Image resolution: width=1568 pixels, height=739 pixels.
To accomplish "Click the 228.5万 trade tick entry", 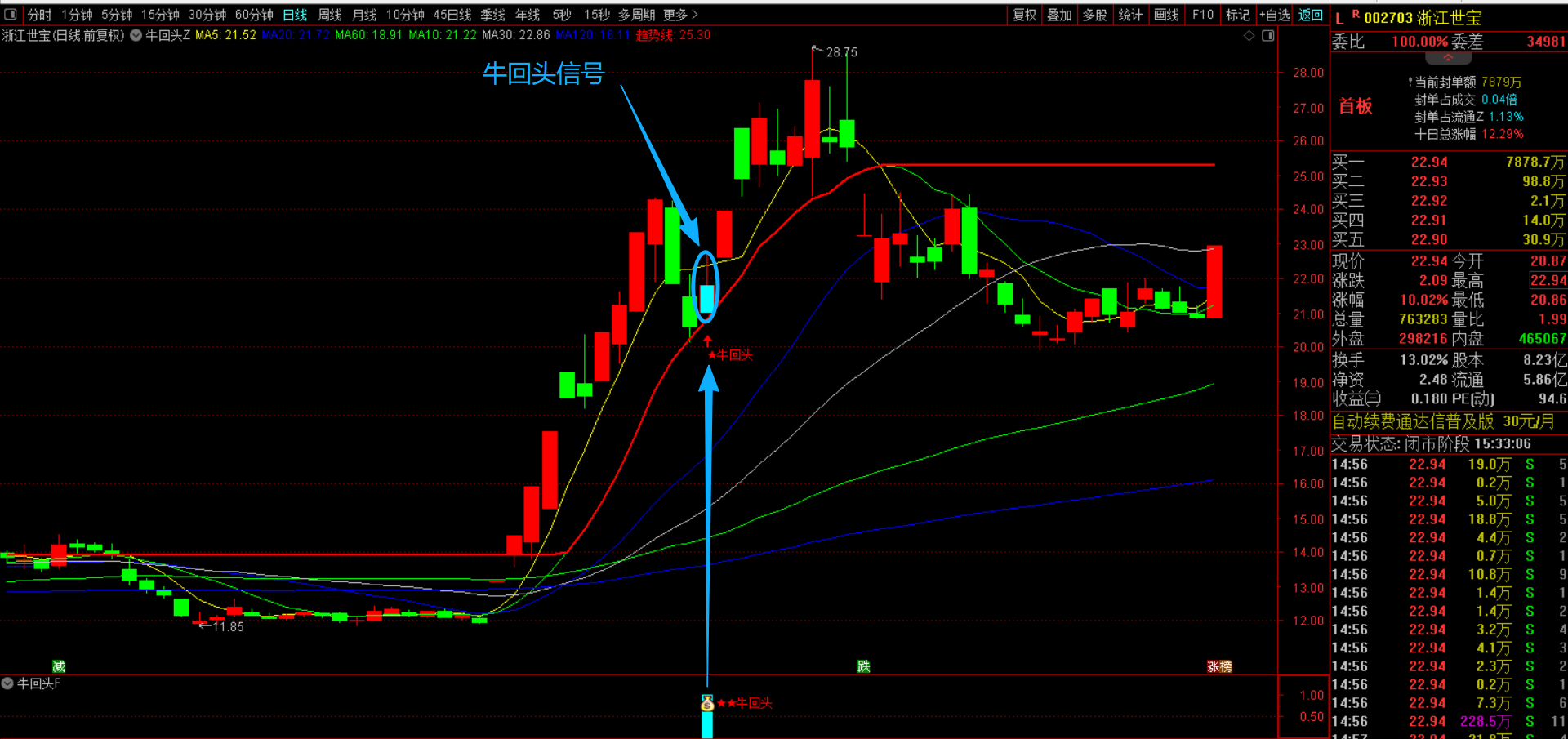I will point(1485,721).
